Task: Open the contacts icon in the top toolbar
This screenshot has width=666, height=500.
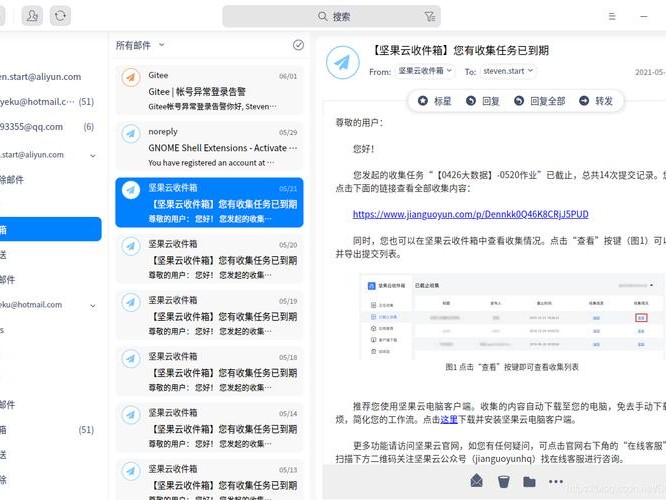Action: pos(32,16)
